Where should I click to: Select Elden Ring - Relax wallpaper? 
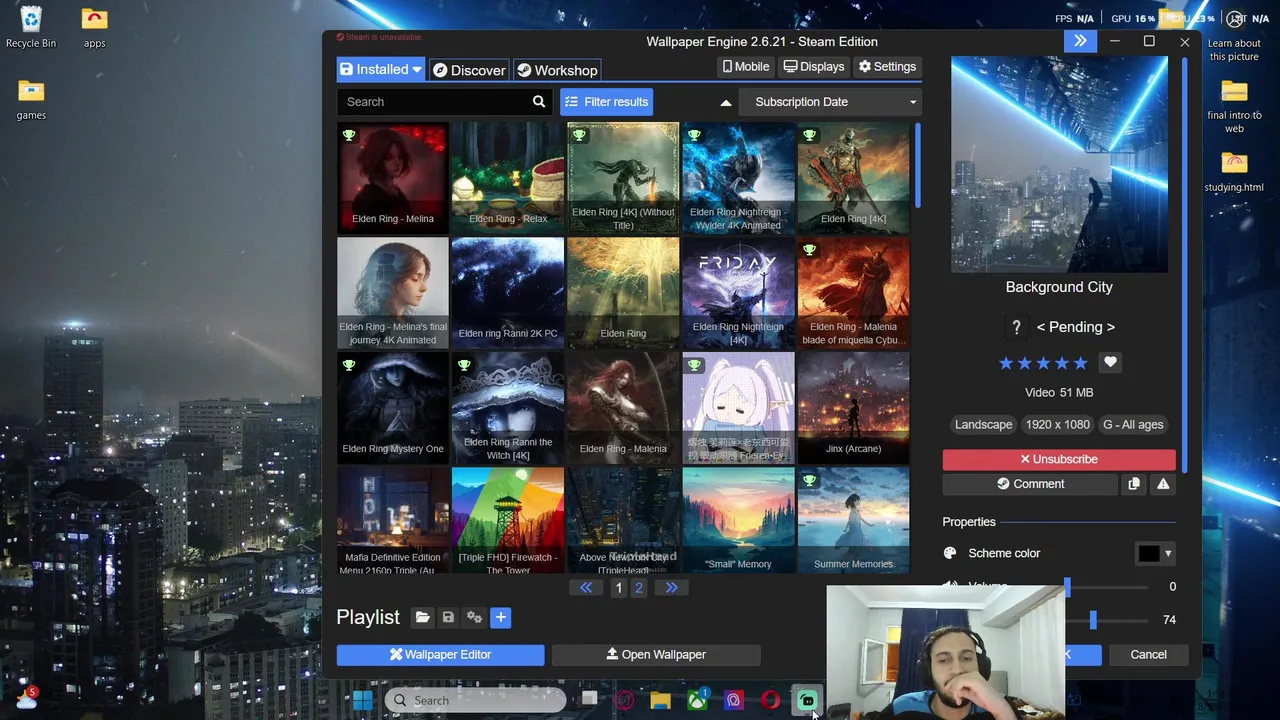508,177
